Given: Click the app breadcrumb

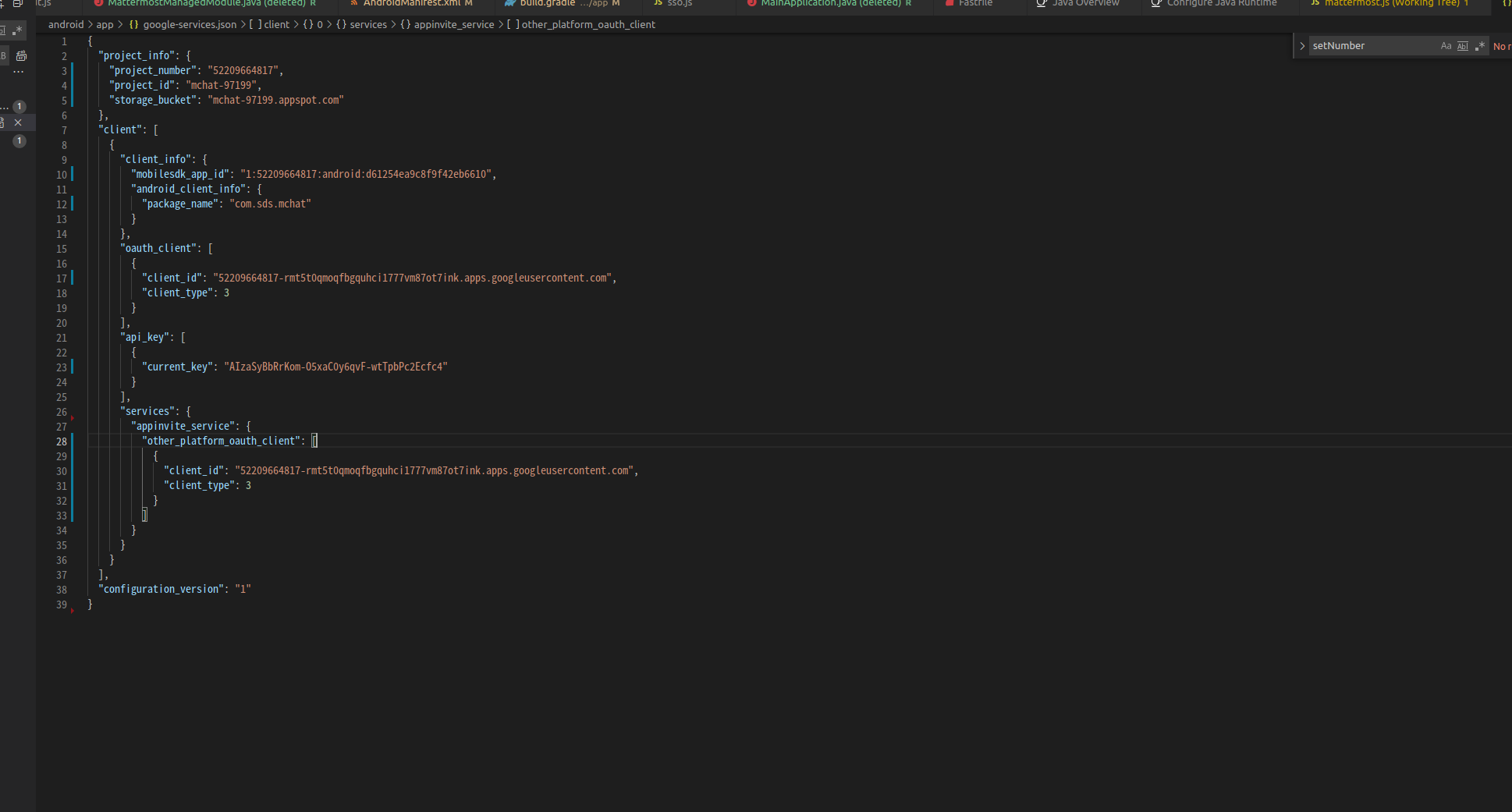Looking at the screenshot, I should pyautogui.click(x=105, y=24).
